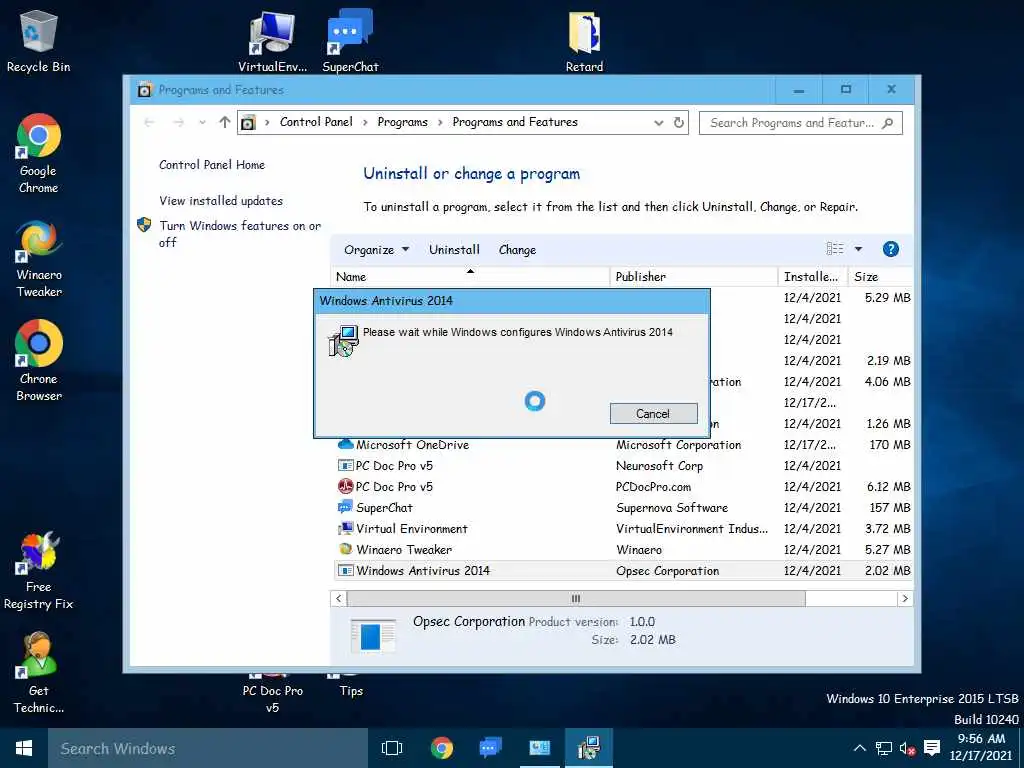Viewport: 1024px width, 768px height.
Task: Click the Change toolbar command
Action: (517, 249)
